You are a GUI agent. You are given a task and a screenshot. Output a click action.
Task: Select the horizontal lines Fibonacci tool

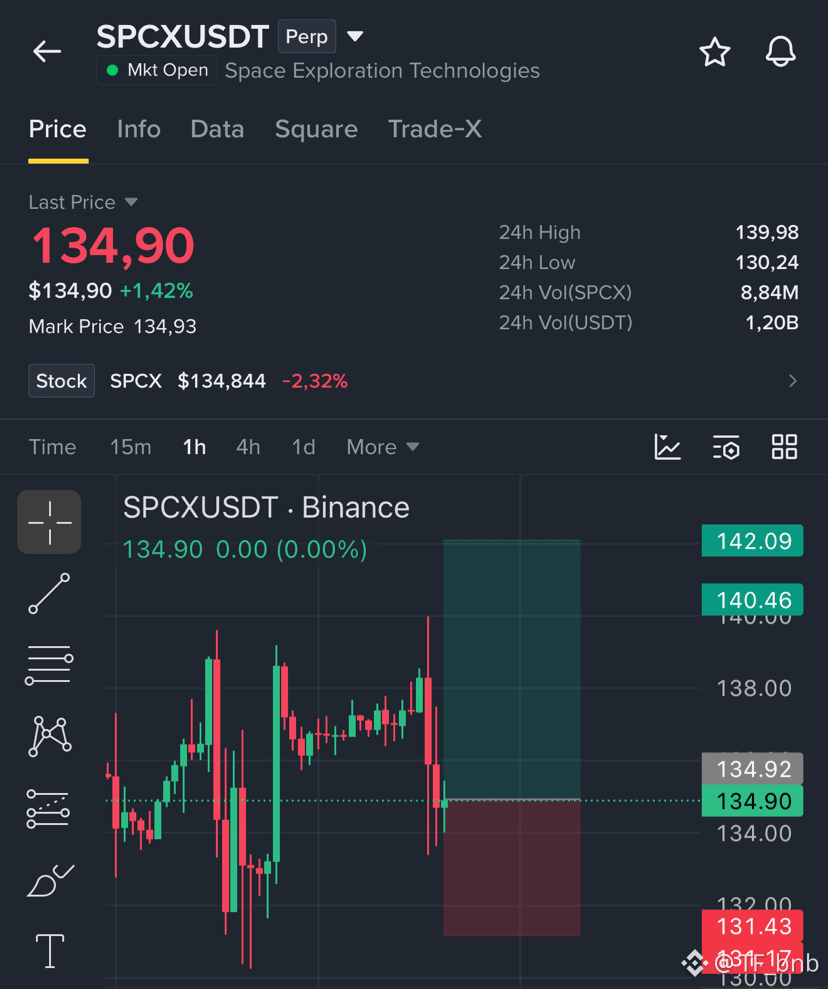[49, 665]
